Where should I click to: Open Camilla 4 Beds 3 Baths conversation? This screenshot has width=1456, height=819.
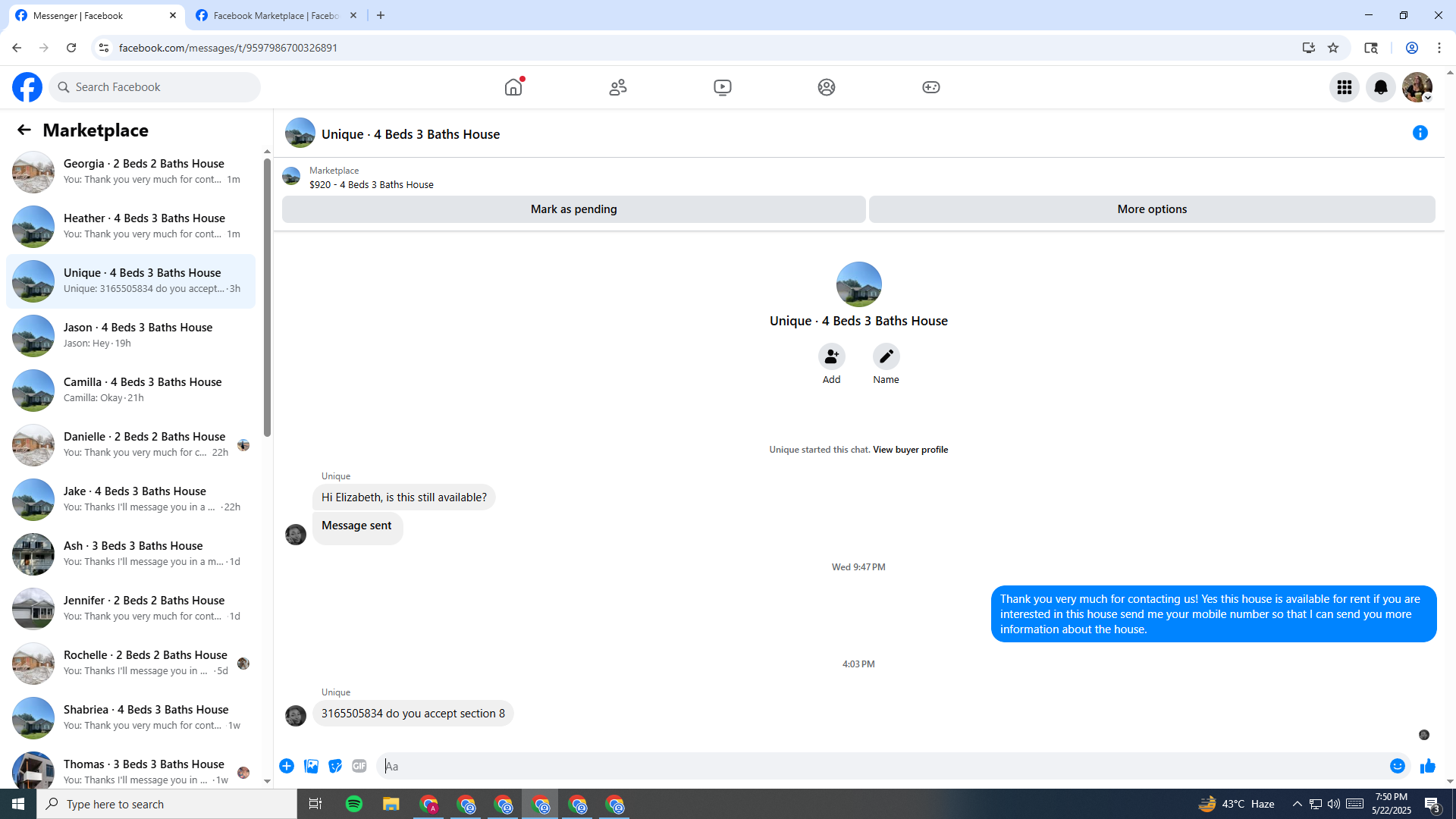point(130,391)
